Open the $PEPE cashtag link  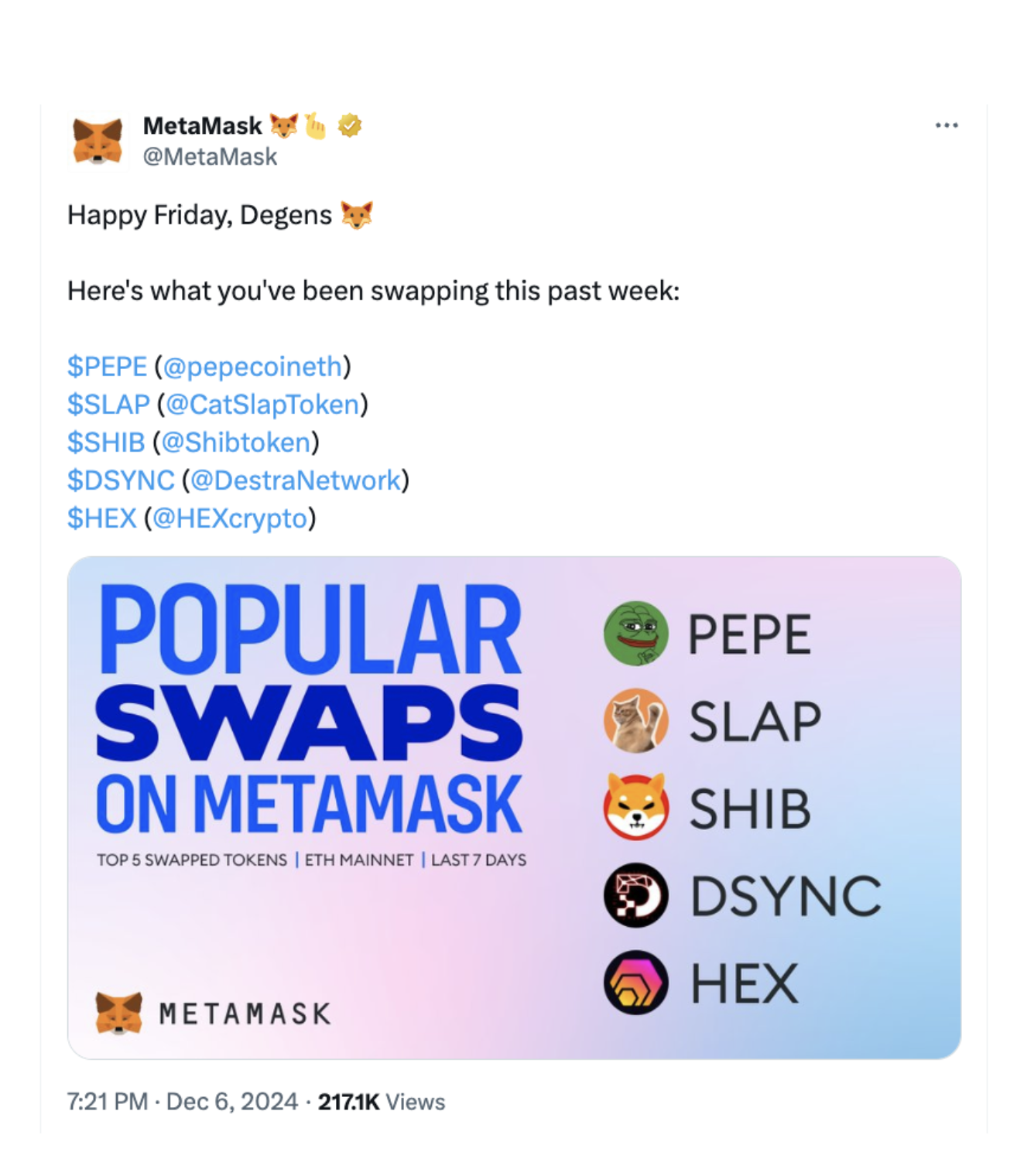pos(107,366)
